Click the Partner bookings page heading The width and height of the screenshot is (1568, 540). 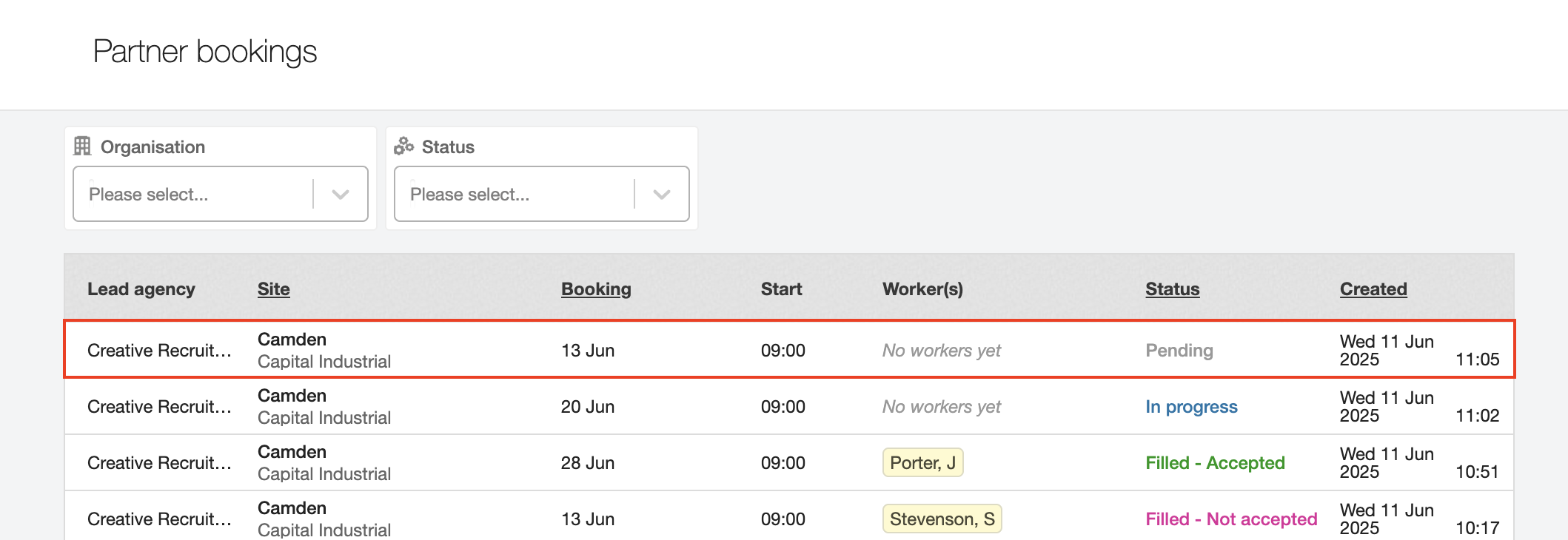tap(205, 52)
